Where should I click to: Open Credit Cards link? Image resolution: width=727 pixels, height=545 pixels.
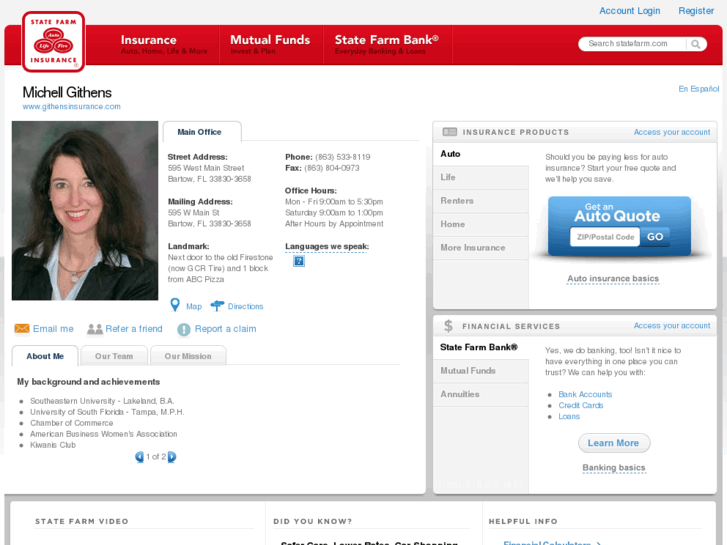[x=580, y=405]
